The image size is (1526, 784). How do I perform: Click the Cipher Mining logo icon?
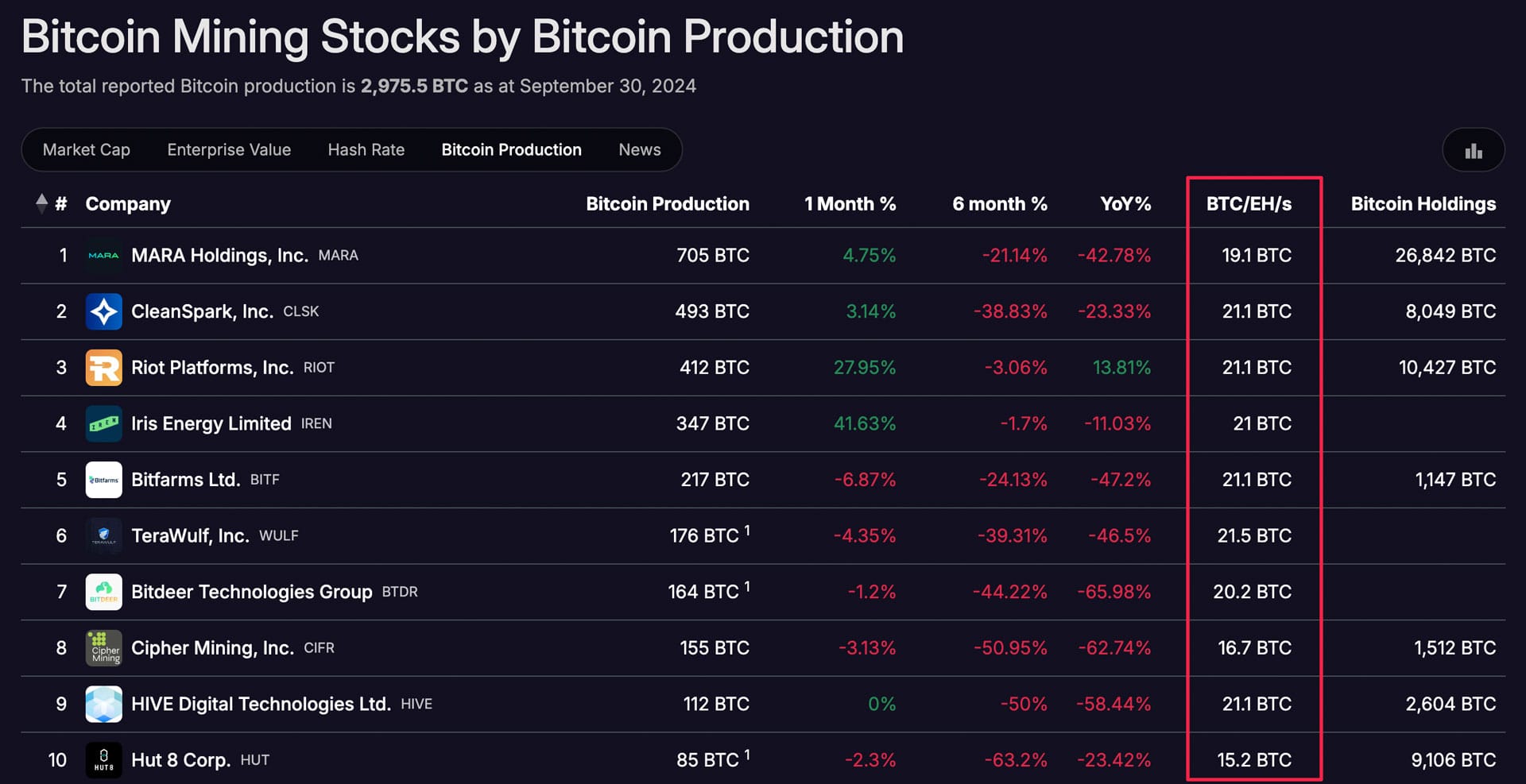(103, 648)
